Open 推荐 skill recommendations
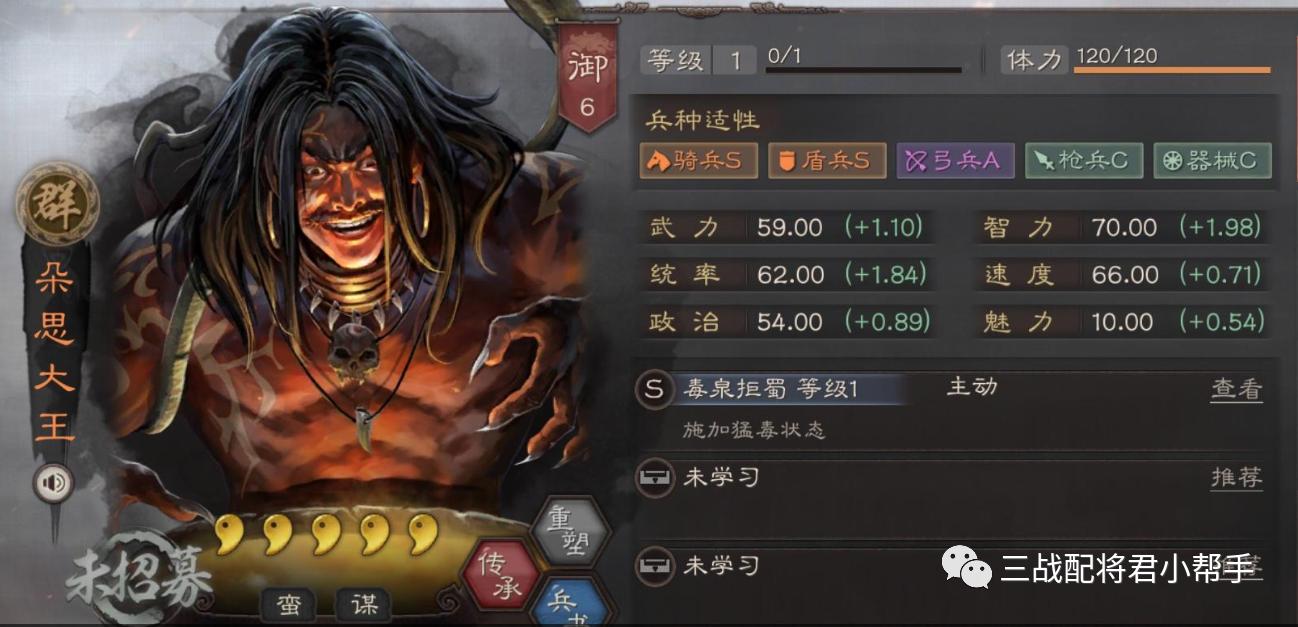1298x627 pixels. coord(1236,477)
